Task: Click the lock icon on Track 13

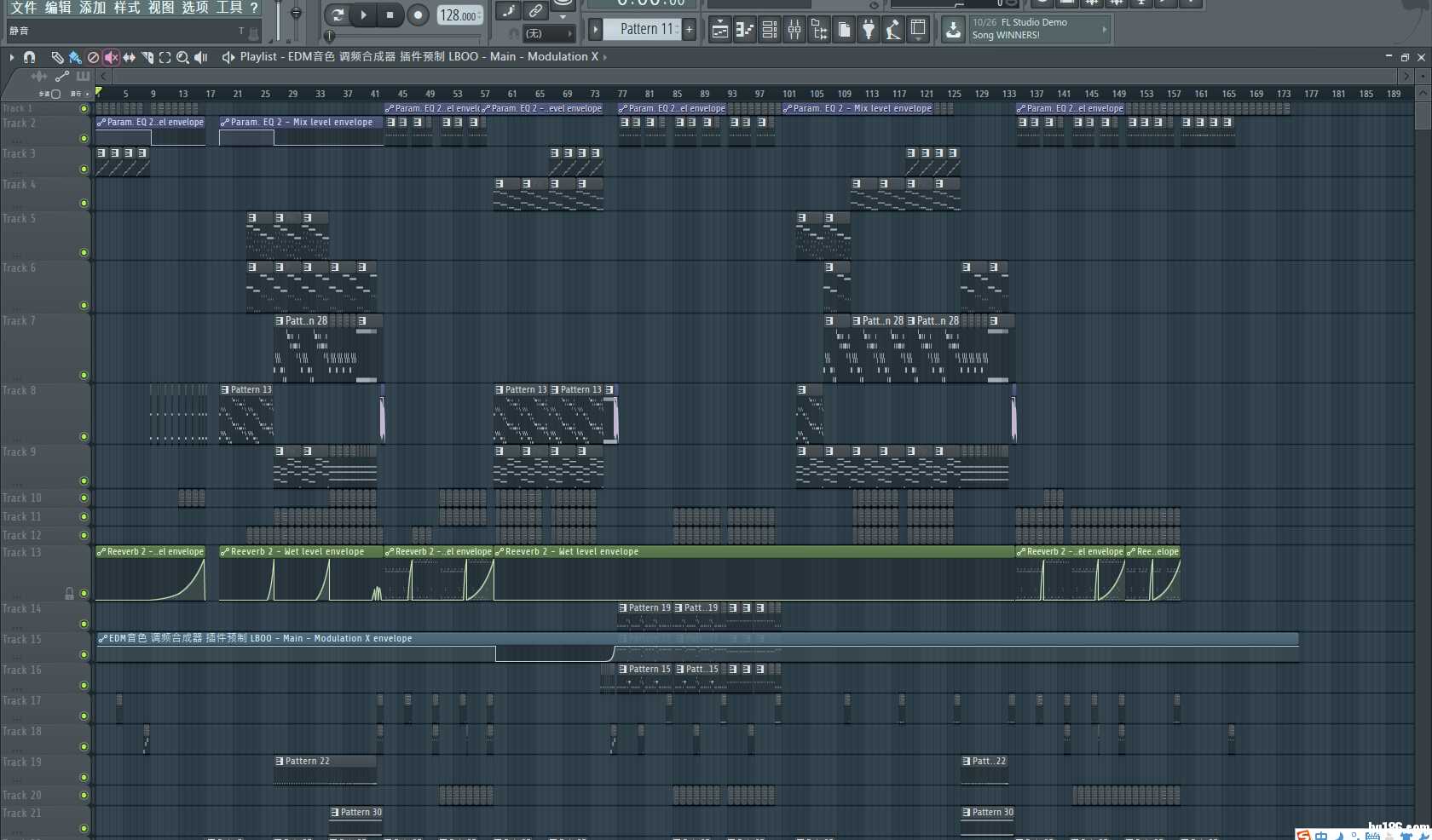Action: coord(70,593)
